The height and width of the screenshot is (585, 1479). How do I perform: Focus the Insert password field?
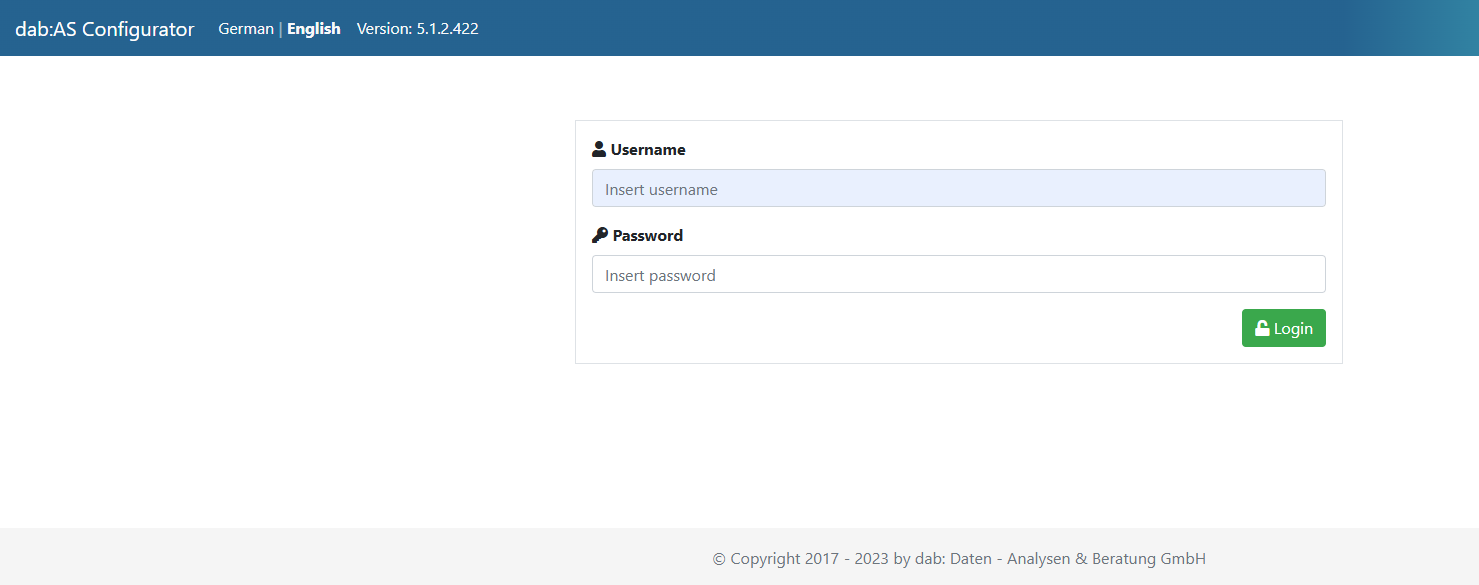(x=958, y=274)
